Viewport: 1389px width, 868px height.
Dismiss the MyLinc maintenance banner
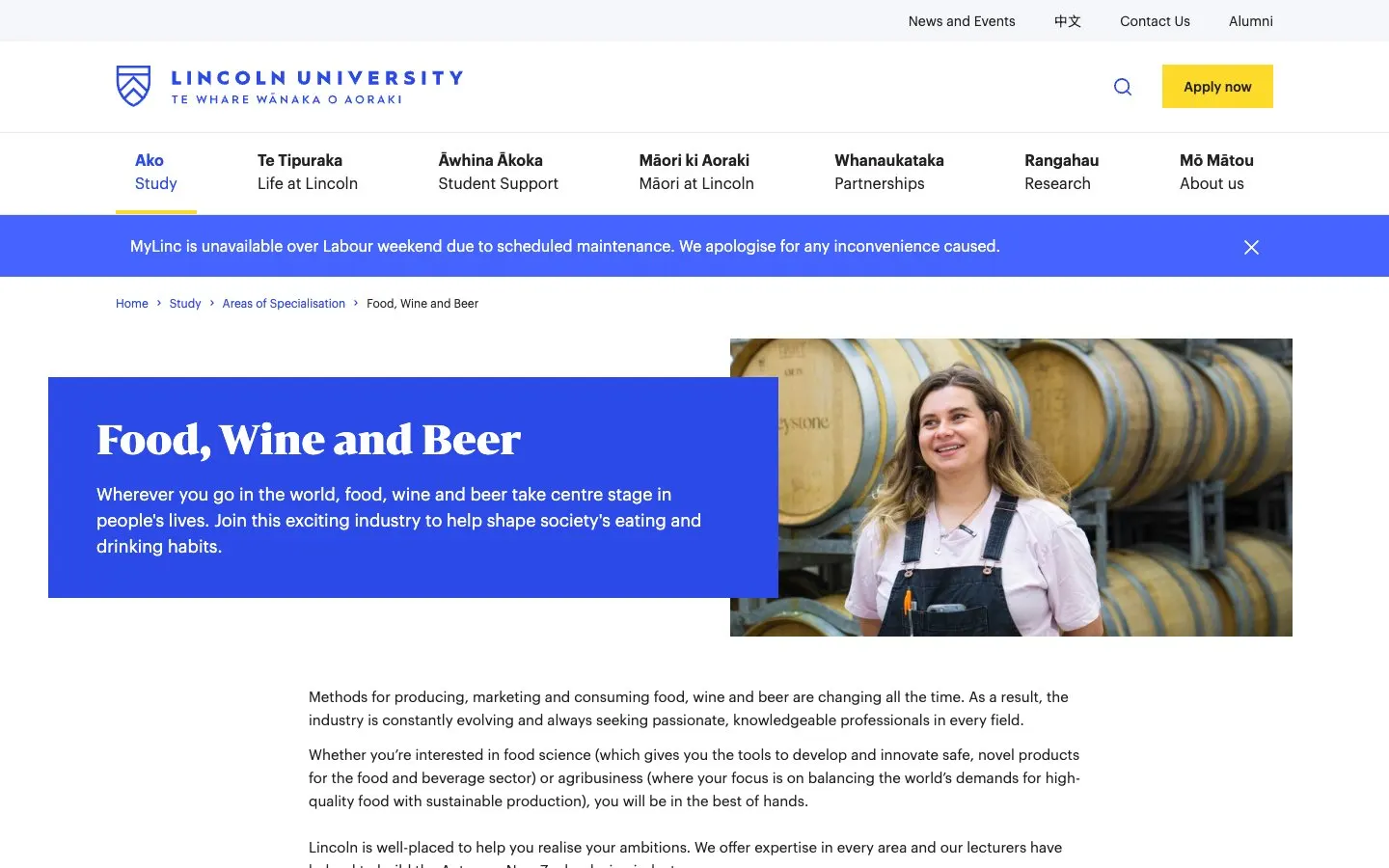point(1251,247)
